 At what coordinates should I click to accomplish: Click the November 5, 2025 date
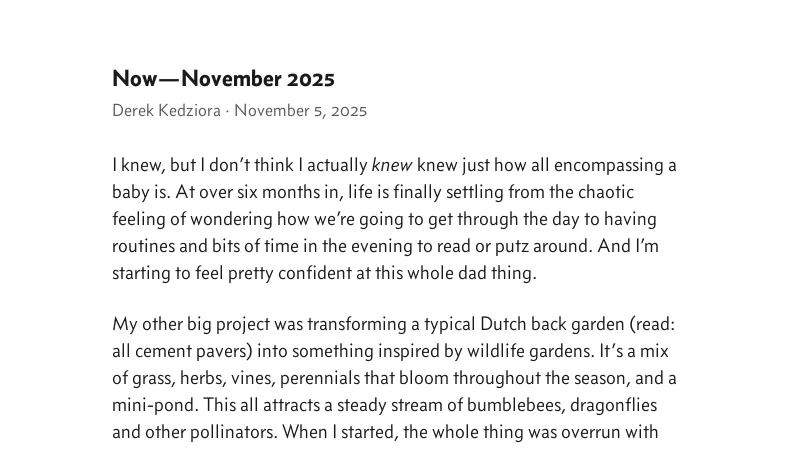tap(300, 111)
